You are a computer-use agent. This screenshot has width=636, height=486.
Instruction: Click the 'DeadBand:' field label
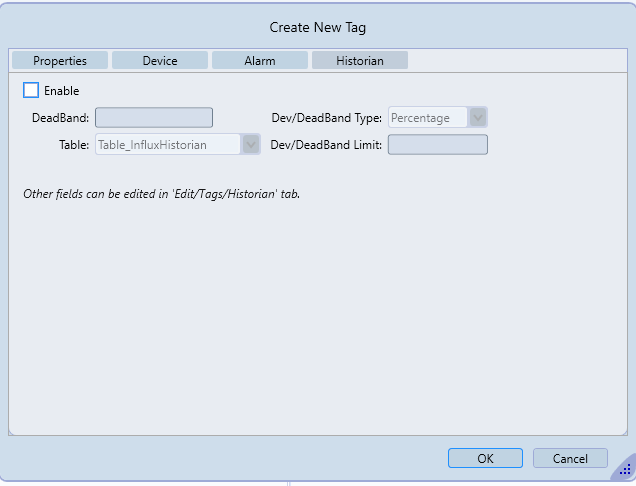[60, 118]
